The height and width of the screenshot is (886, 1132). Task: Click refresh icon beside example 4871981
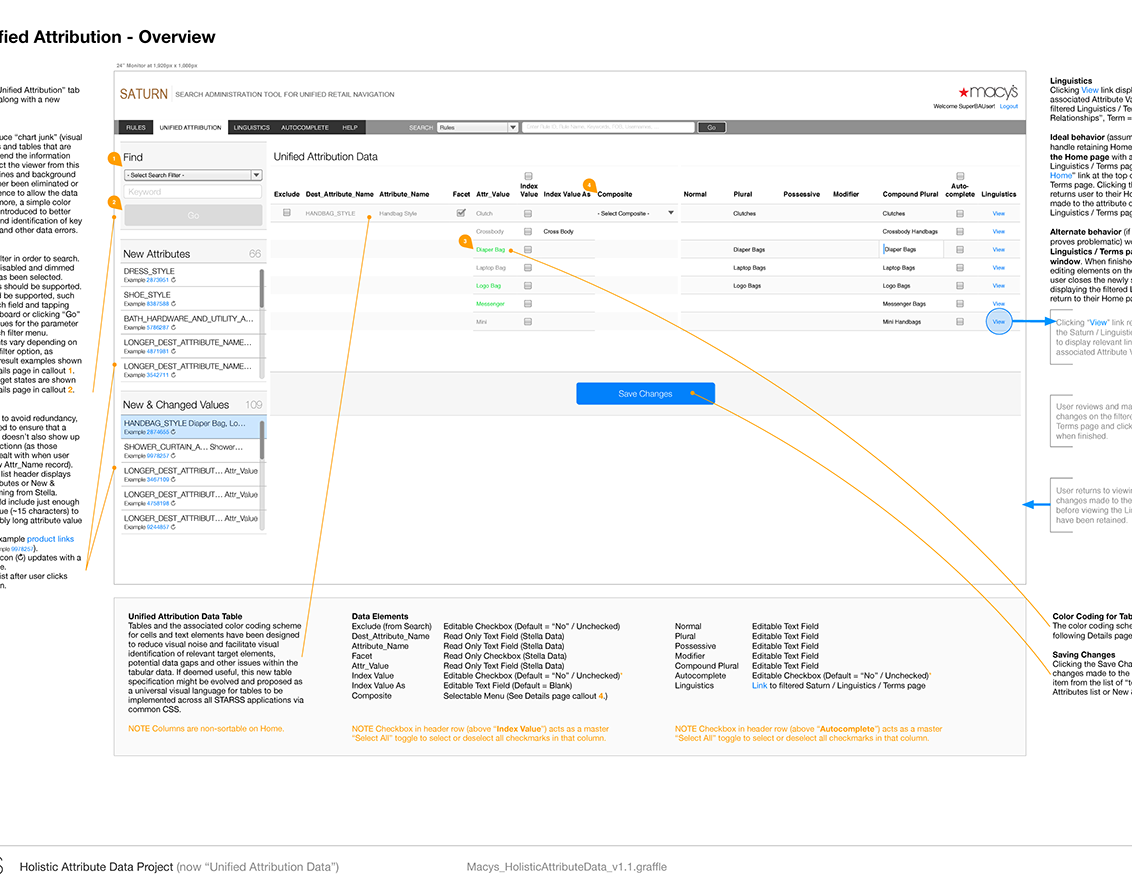coord(173,352)
